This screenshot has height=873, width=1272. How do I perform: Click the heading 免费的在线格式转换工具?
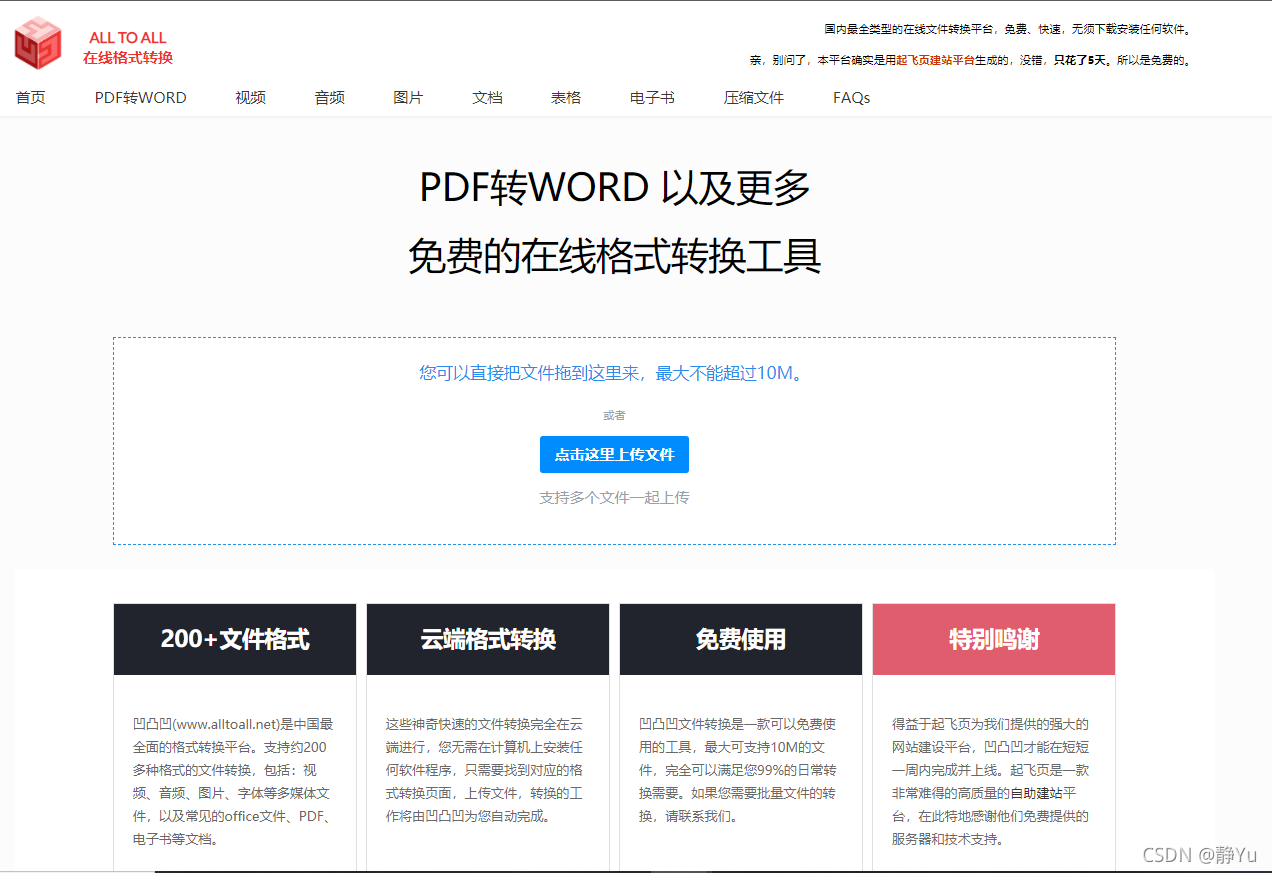pos(614,256)
